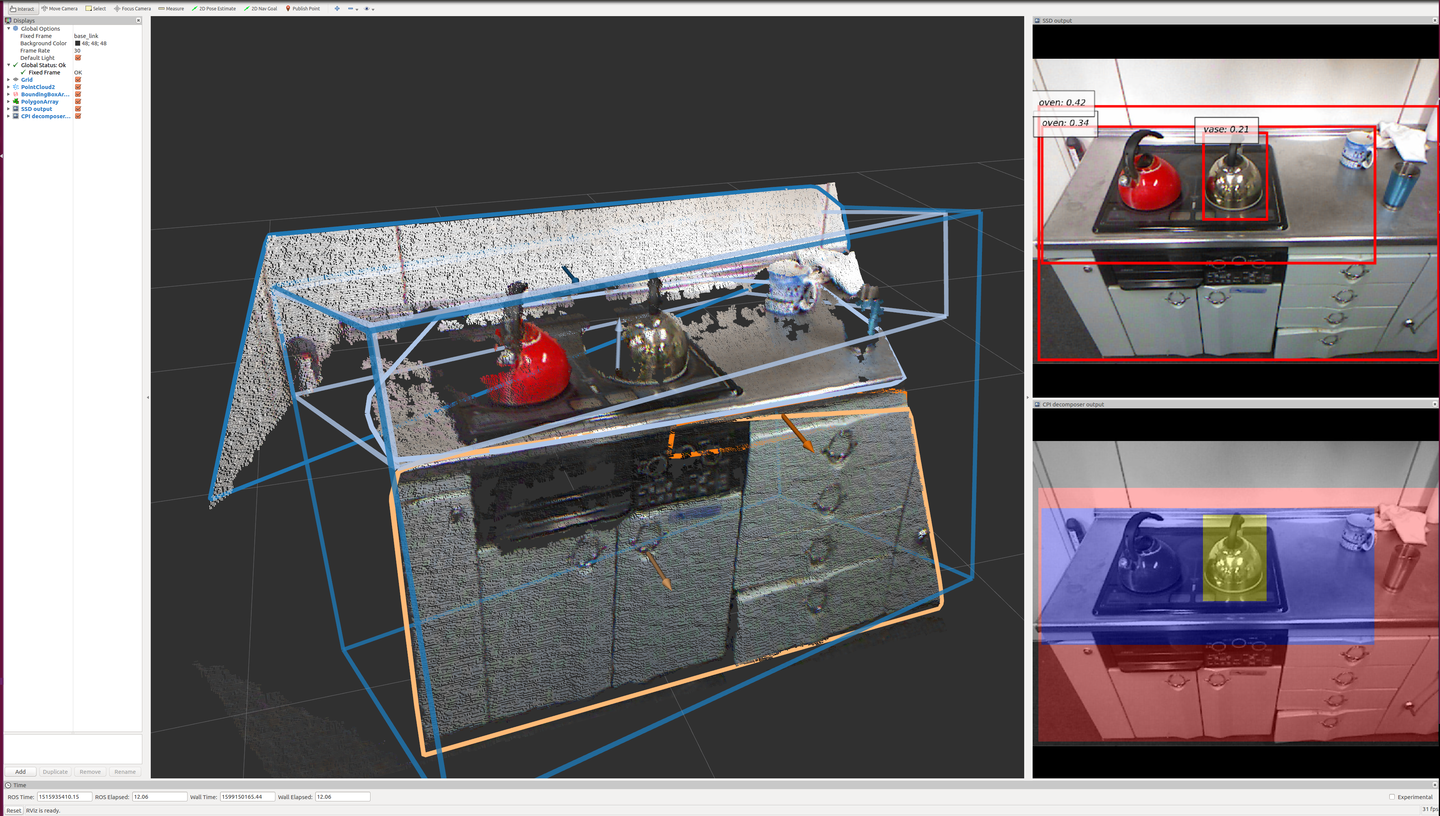Edit the Frame Rate value 30
The image size is (1440, 816).
77,51
